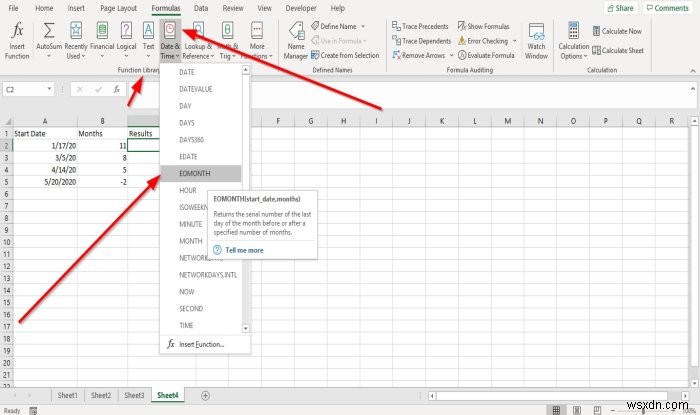Switch to the Review tab

(233, 8)
